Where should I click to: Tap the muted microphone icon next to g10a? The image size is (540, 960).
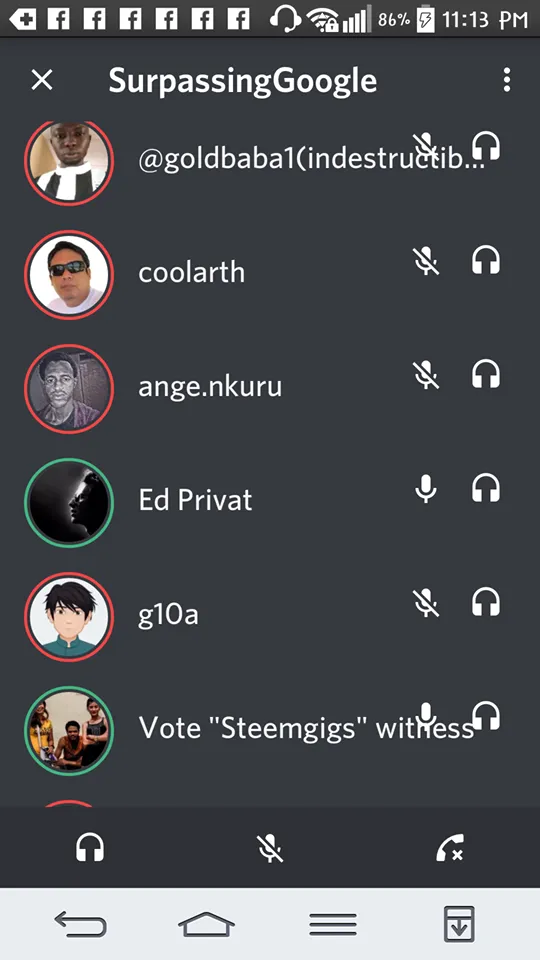(x=426, y=602)
